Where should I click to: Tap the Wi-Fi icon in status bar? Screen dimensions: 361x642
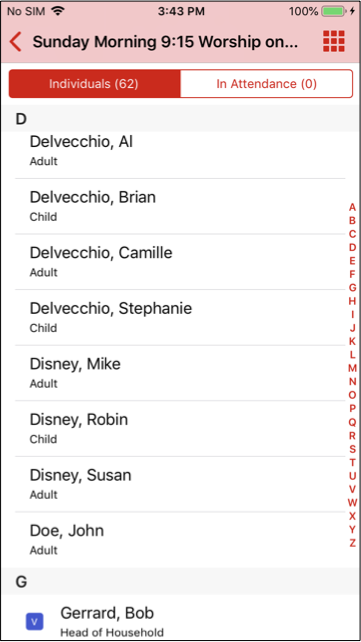(59, 11)
